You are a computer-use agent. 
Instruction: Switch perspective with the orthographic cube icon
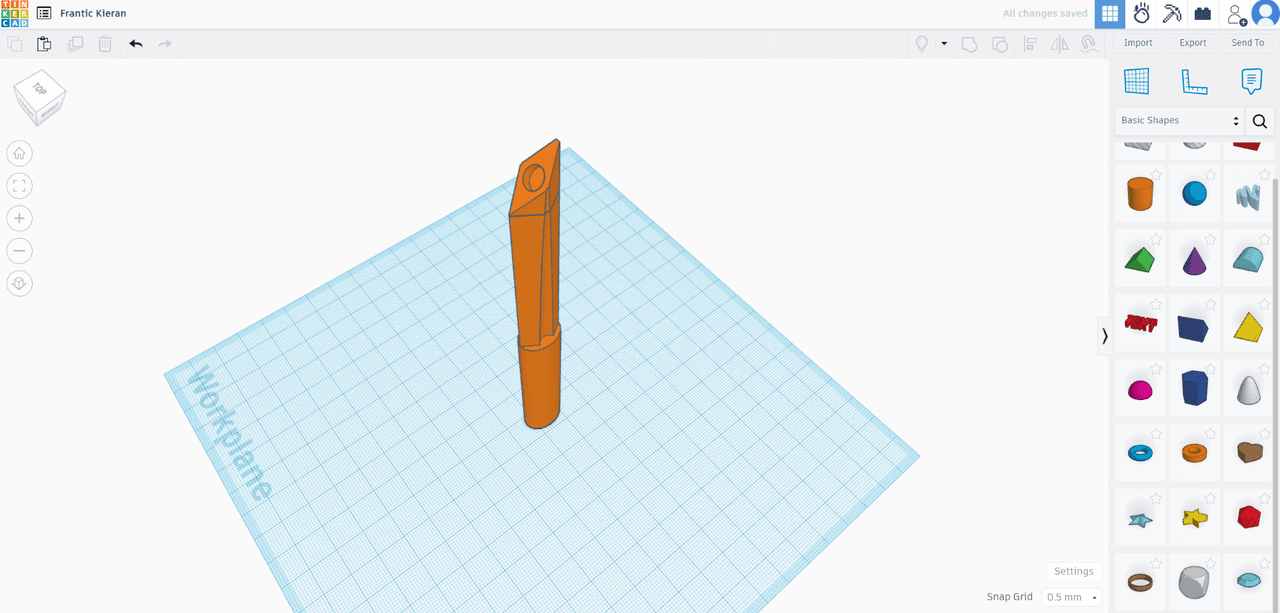pos(19,284)
